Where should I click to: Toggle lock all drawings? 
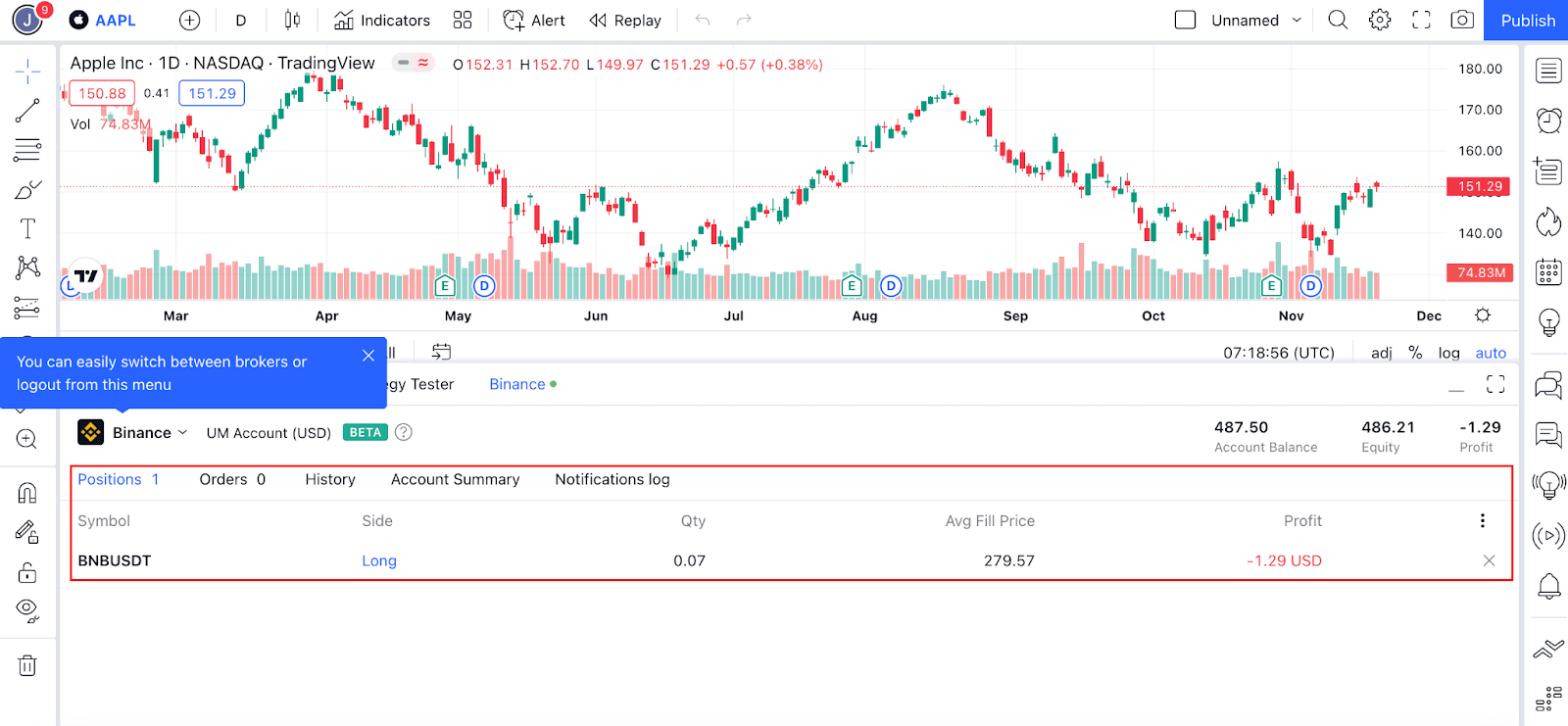click(27, 572)
